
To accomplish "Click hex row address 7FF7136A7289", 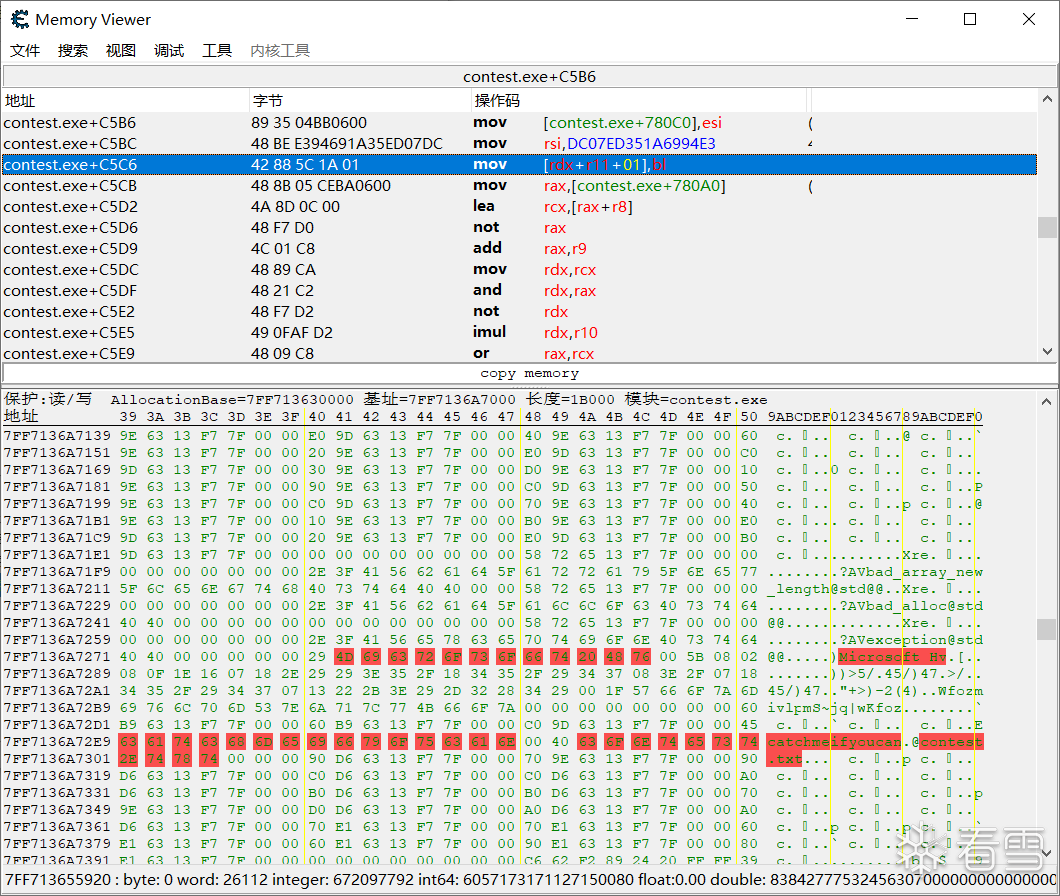I will click(57, 674).
